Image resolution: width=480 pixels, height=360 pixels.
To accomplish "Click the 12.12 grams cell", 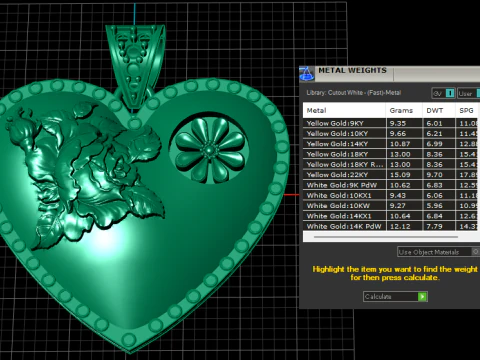I will click(x=404, y=226).
